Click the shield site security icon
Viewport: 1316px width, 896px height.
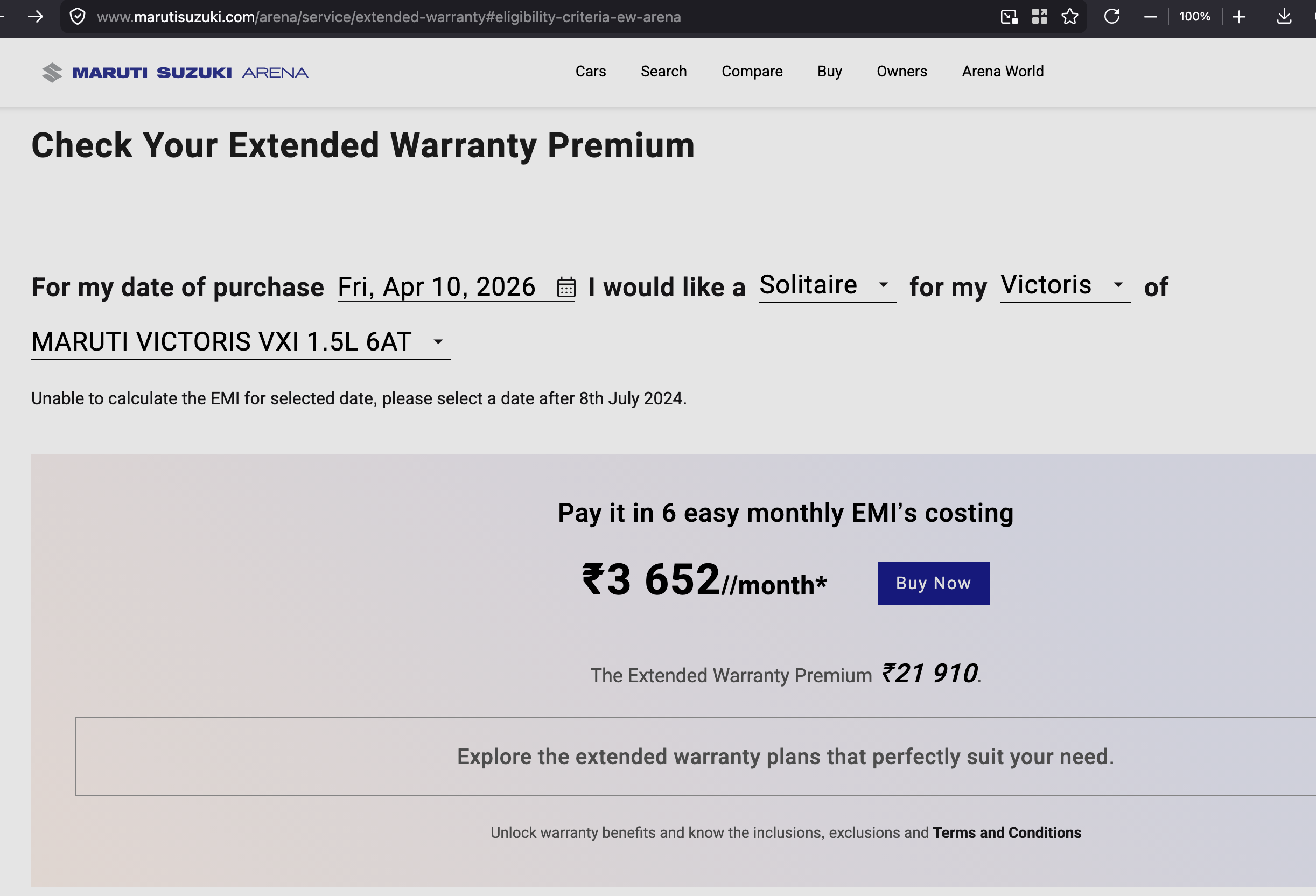pyautogui.click(x=78, y=17)
